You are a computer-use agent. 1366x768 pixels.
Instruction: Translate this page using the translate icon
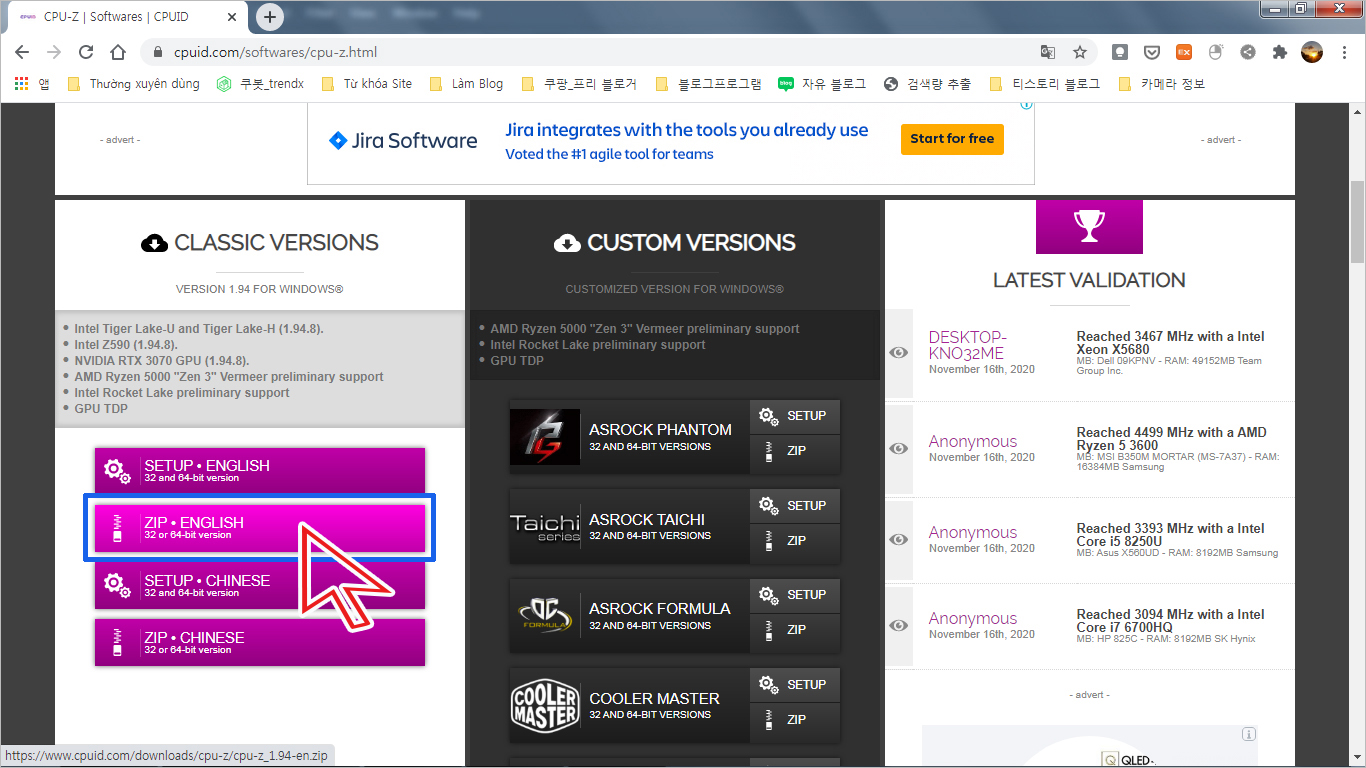1048,52
